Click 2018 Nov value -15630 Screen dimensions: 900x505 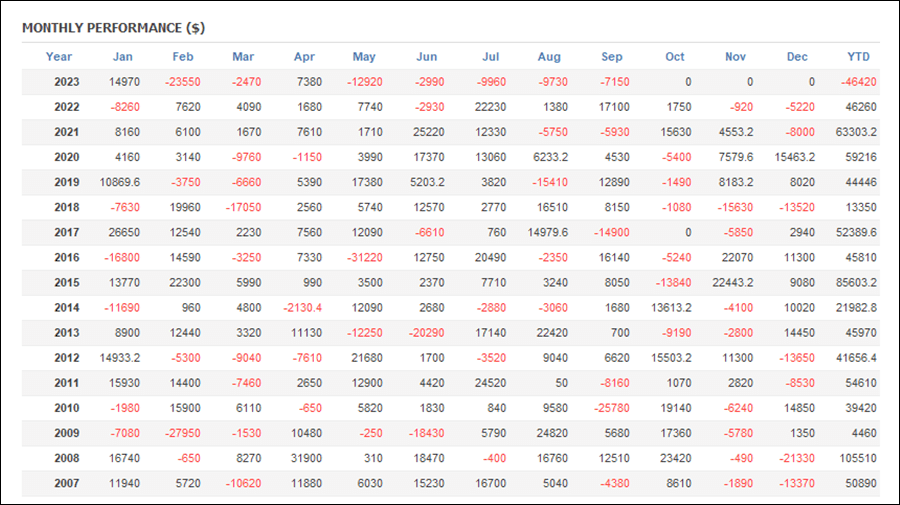tap(735, 207)
